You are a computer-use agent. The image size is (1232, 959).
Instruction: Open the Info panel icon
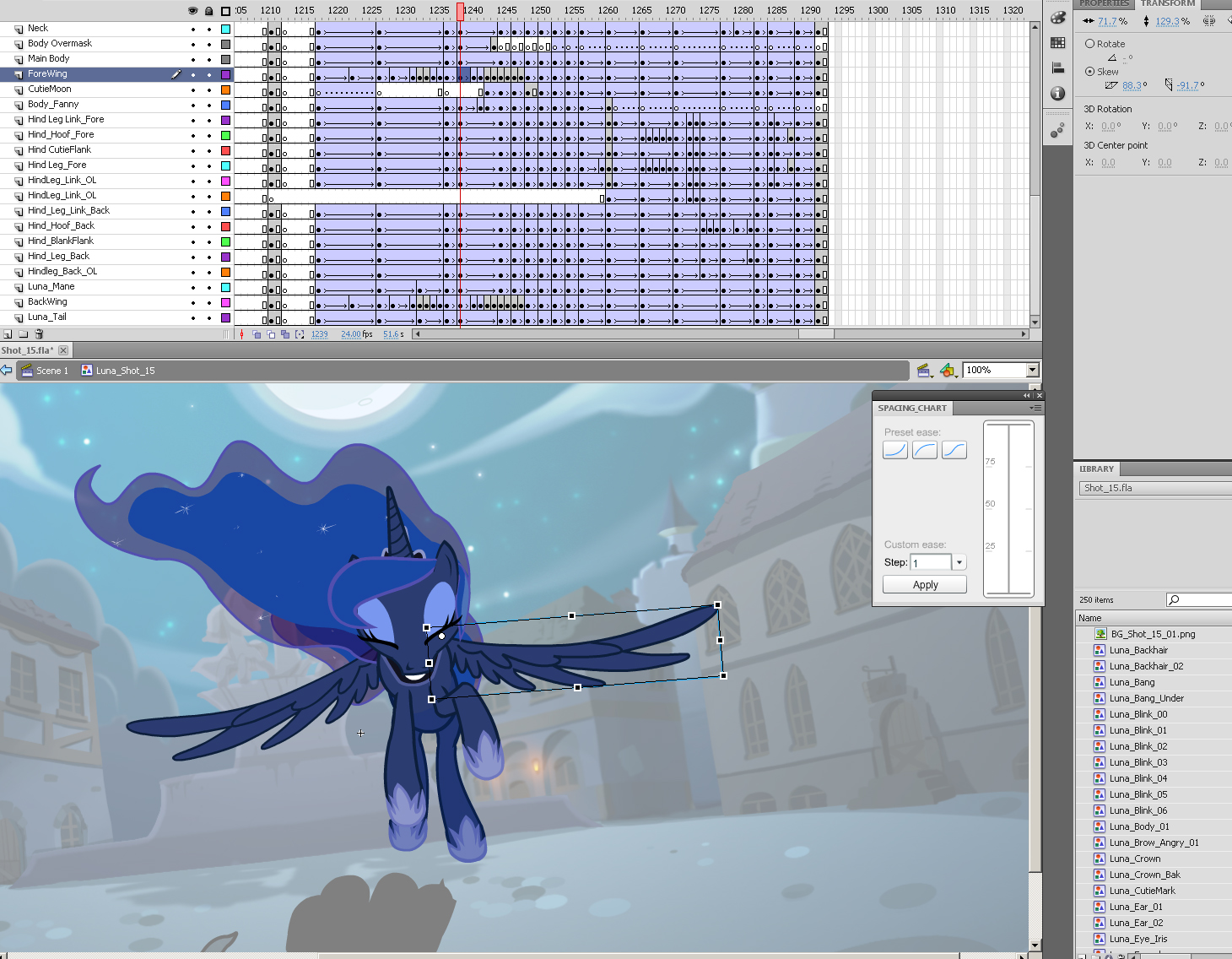point(1058,93)
